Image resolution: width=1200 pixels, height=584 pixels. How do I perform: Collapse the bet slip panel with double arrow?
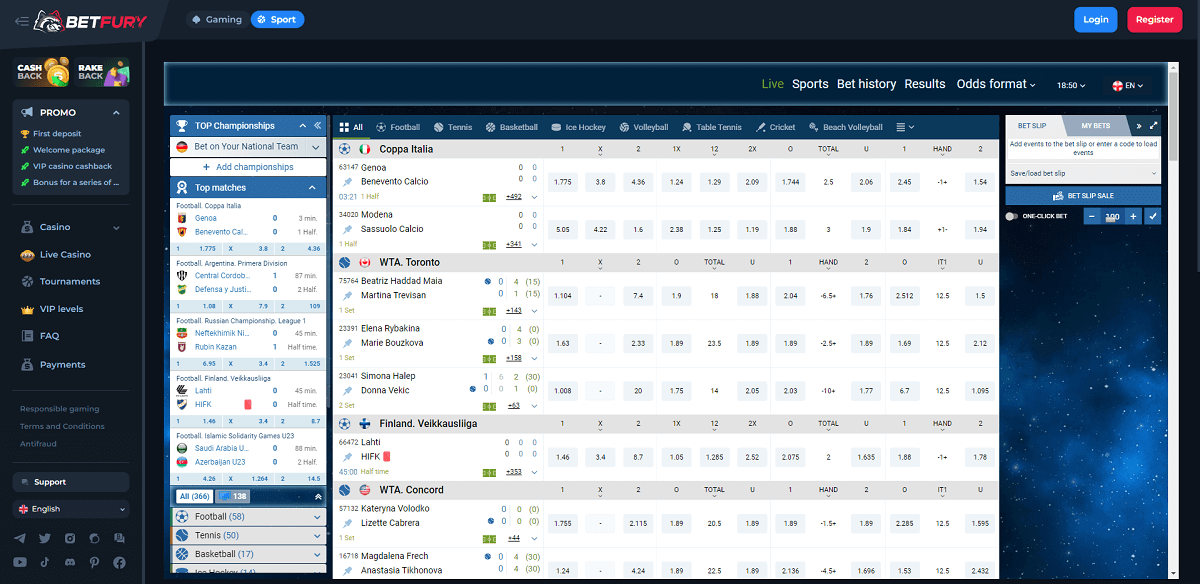point(1138,126)
